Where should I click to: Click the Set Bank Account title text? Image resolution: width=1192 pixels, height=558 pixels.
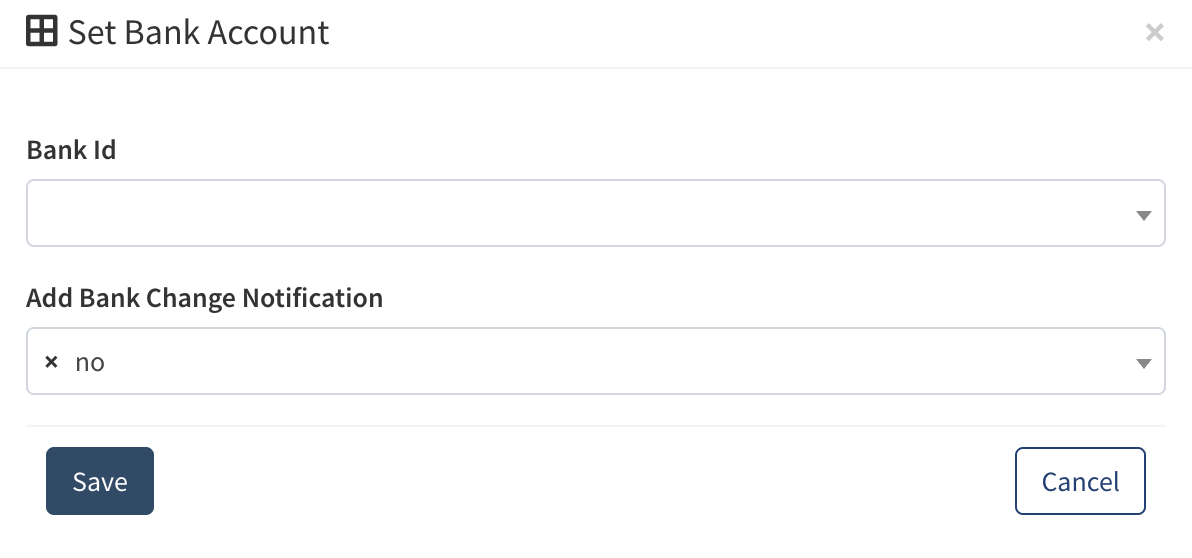point(198,32)
